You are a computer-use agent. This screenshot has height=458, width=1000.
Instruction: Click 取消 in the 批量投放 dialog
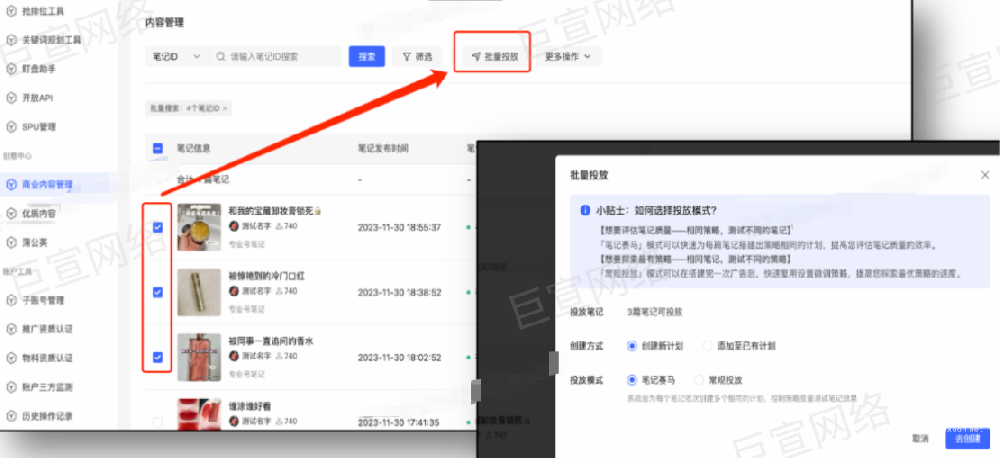pyautogui.click(x=920, y=438)
